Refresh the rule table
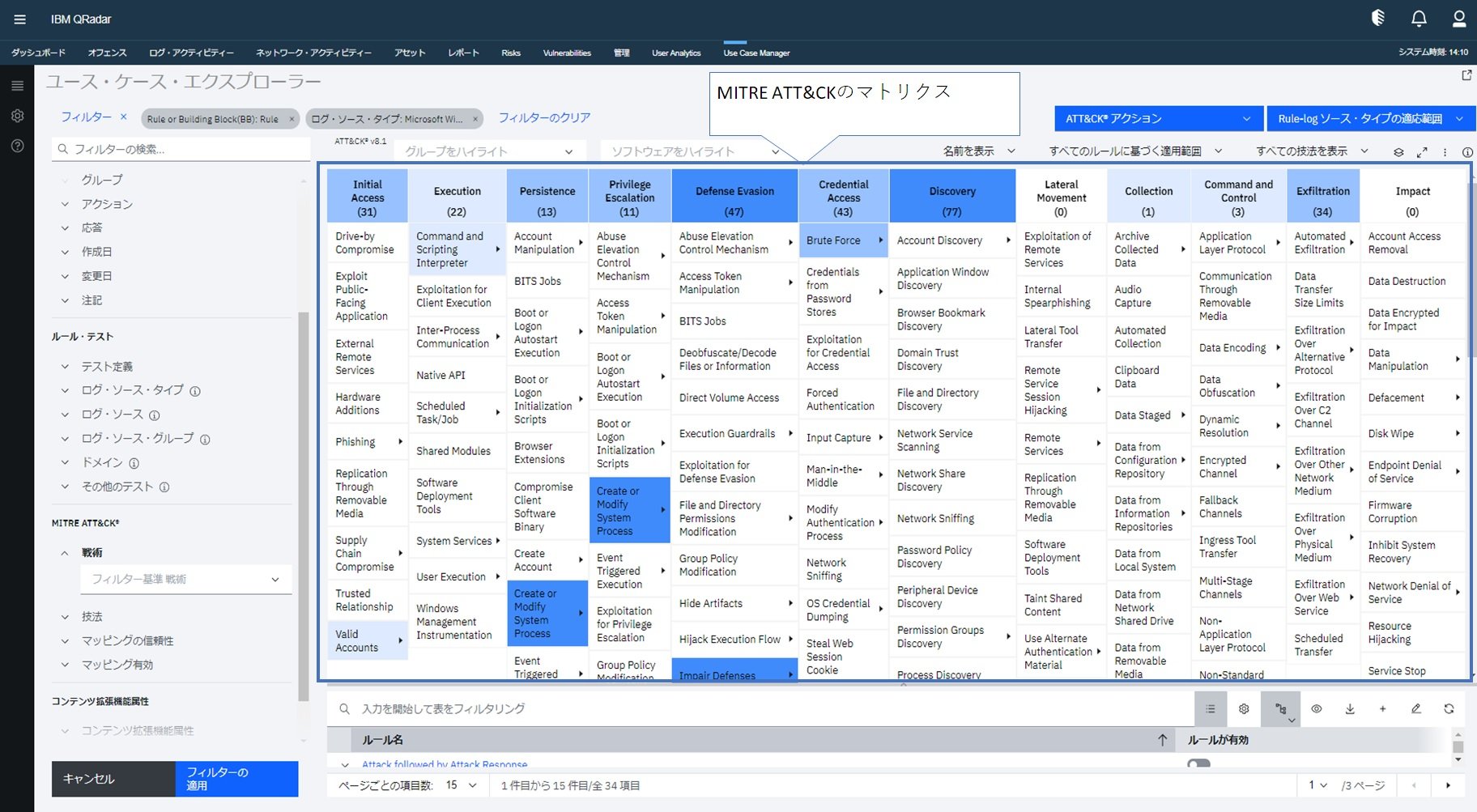 (x=1449, y=709)
